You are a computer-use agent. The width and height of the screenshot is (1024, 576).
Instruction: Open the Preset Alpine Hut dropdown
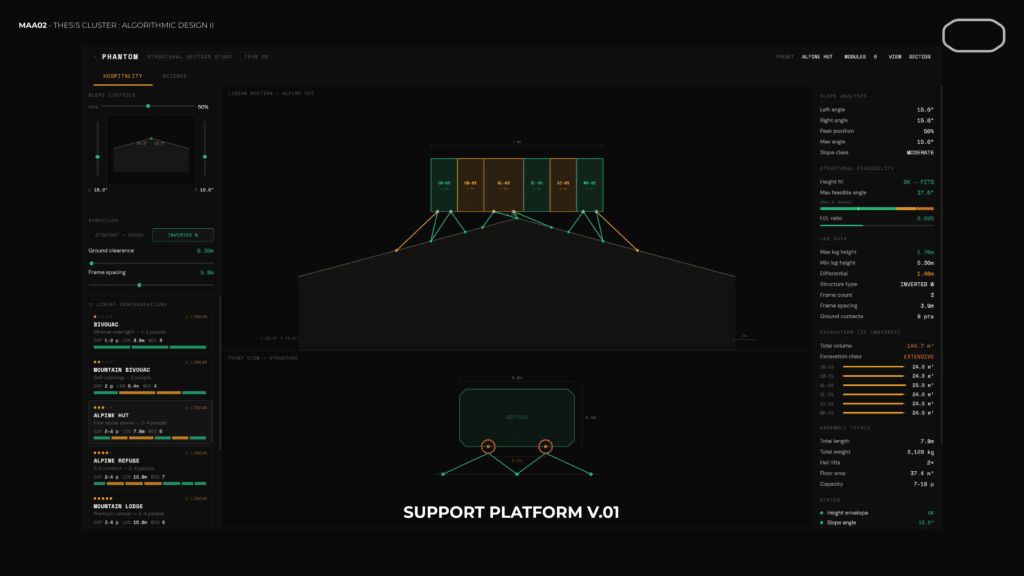coord(817,57)
